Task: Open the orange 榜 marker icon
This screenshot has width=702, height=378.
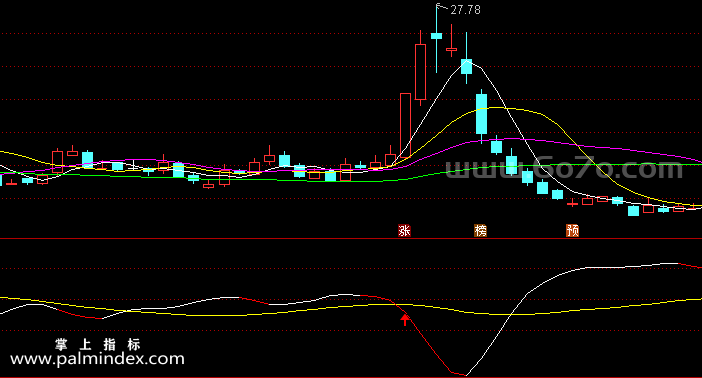Action: tap(480, 231)
